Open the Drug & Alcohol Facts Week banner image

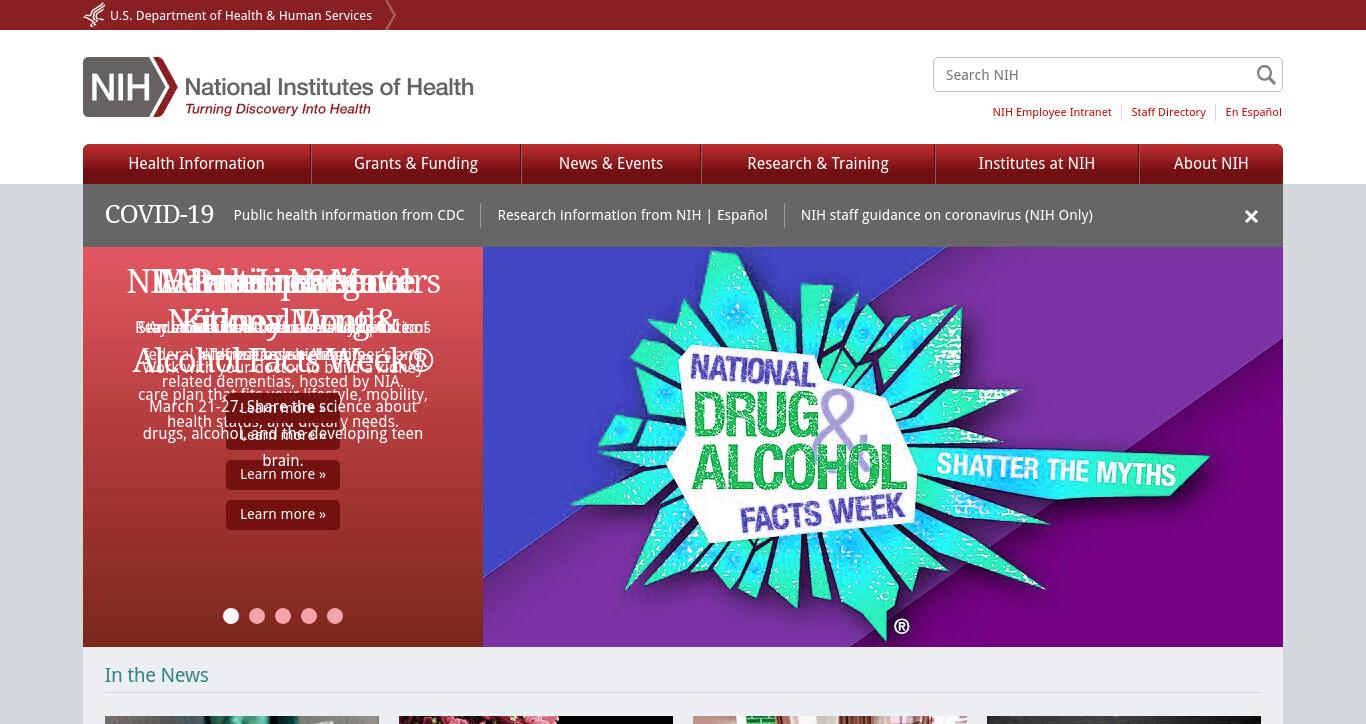tap(883, 447)
